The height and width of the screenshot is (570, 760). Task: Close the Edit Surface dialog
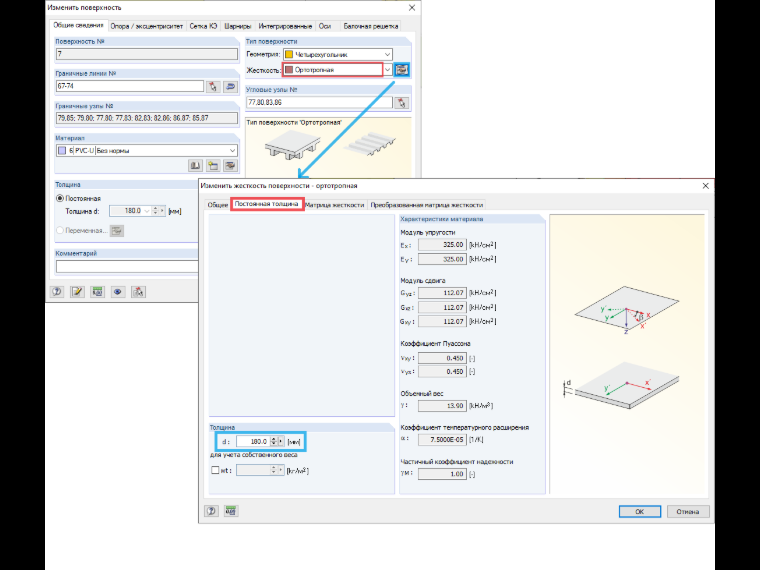pyautogui.click(x=412, y=8)
